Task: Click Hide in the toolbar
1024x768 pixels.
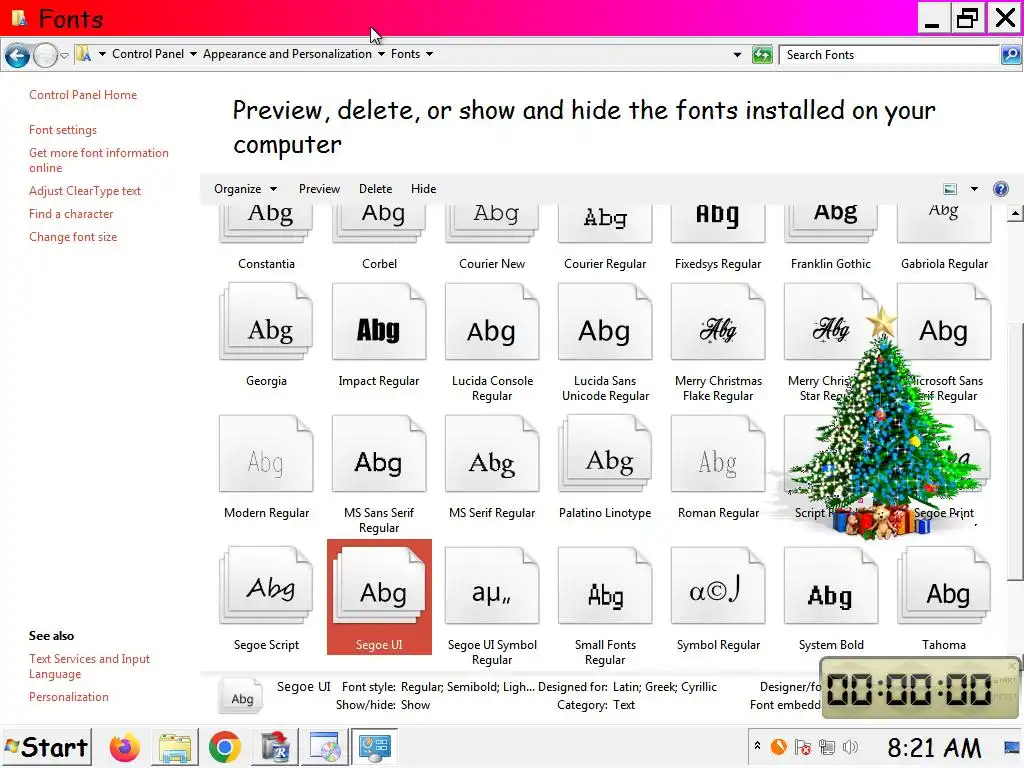Action: (x=423, y=189)
